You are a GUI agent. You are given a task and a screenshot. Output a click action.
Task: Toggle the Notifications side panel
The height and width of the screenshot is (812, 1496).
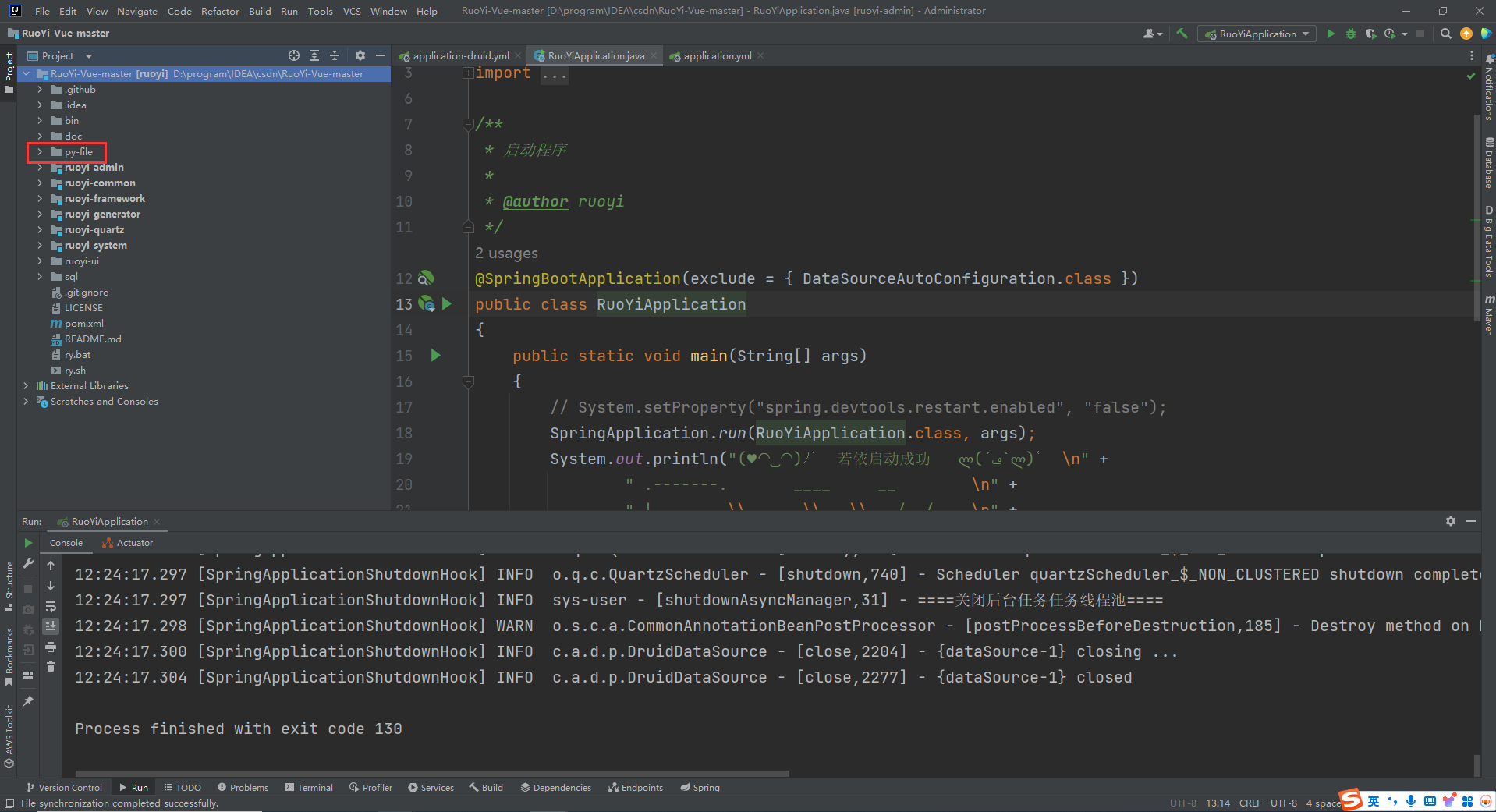pos(1488,87)
